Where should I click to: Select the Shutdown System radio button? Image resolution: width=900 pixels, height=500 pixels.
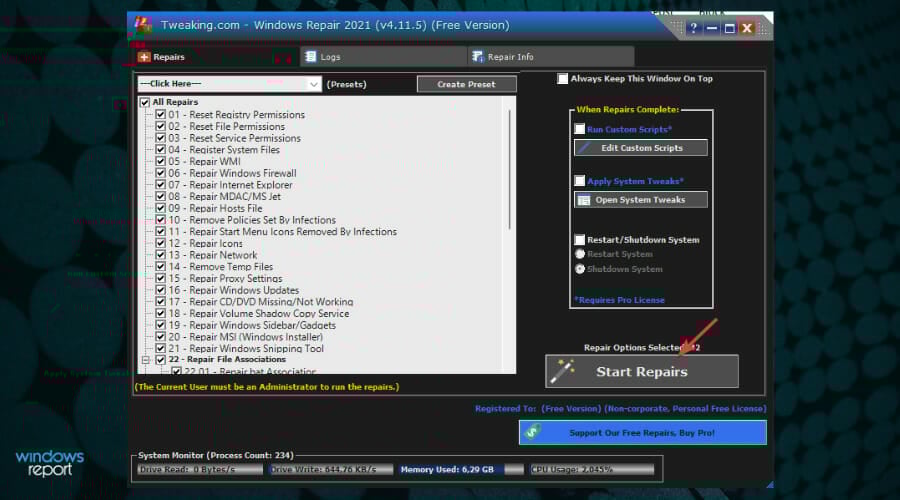(580, 269)
